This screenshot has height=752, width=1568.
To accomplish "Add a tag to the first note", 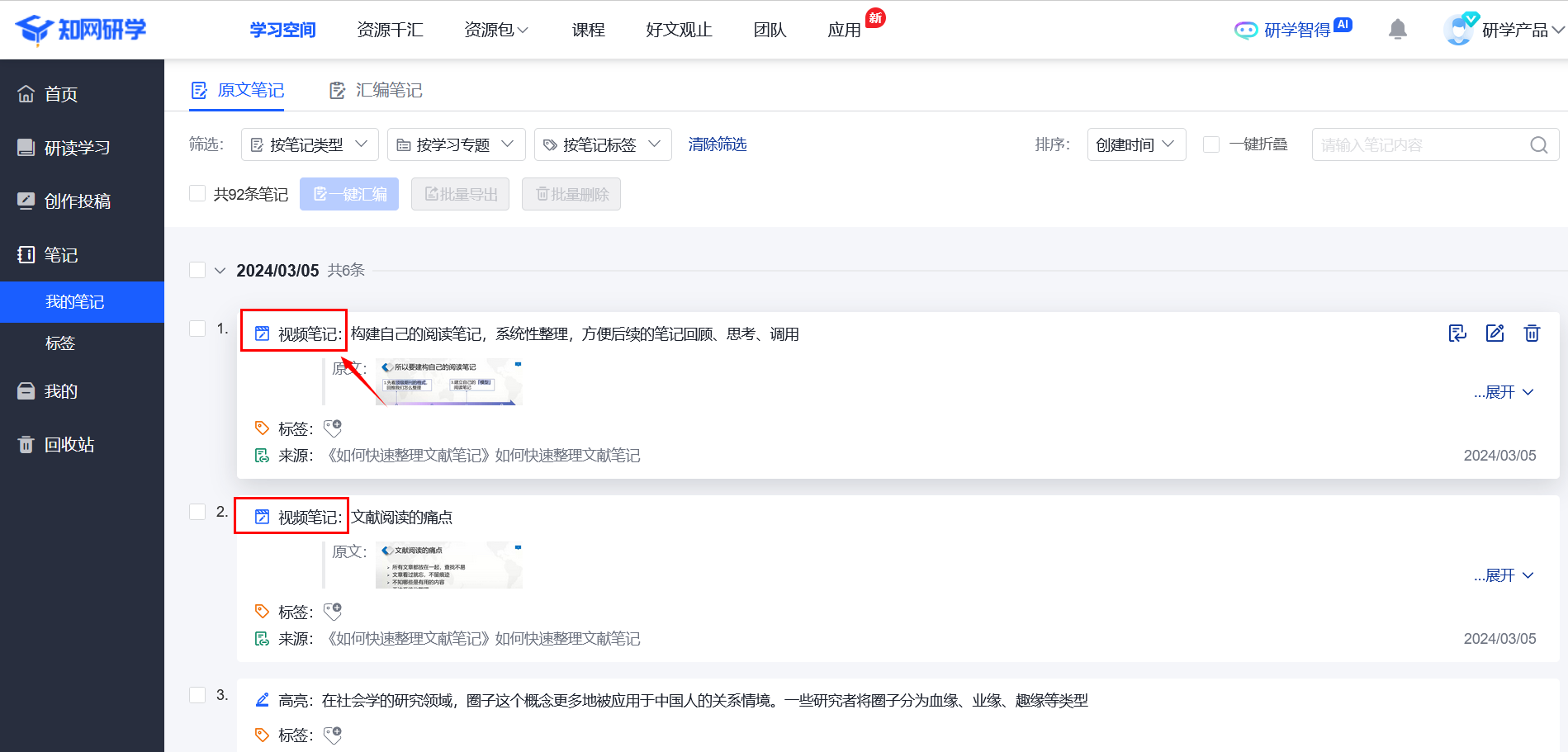I will pos(333,428).
